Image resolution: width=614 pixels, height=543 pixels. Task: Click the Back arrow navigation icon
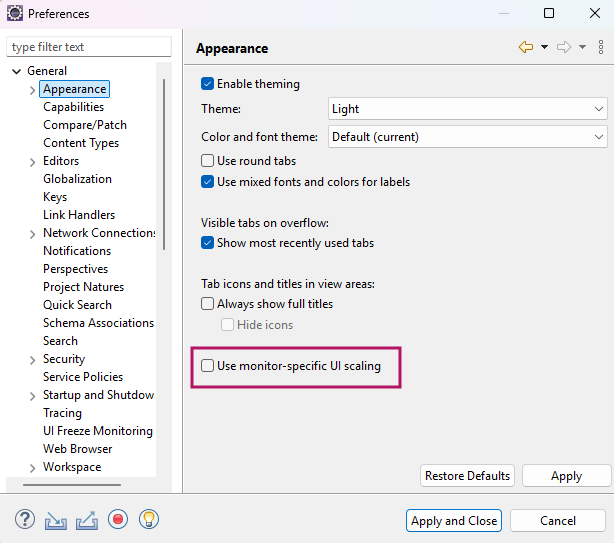[x=525, y=47]
